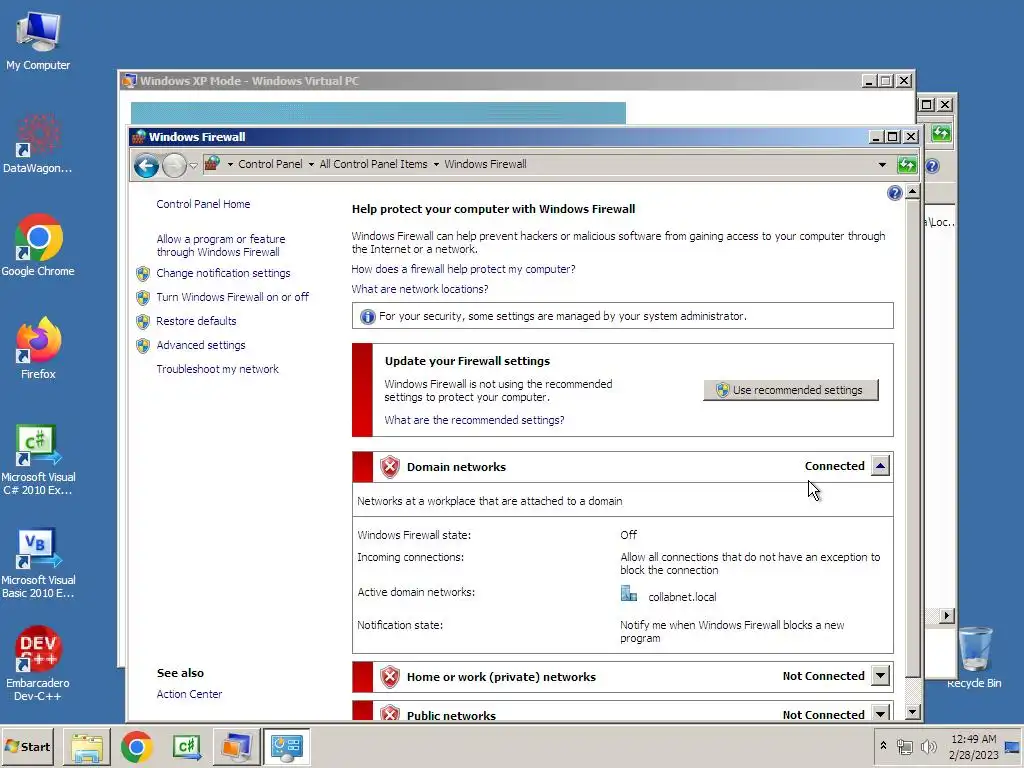Screen dimensions: 1024x768
Task: Click the Forward arrow in Windows Firewall
Action: [174, 165]
